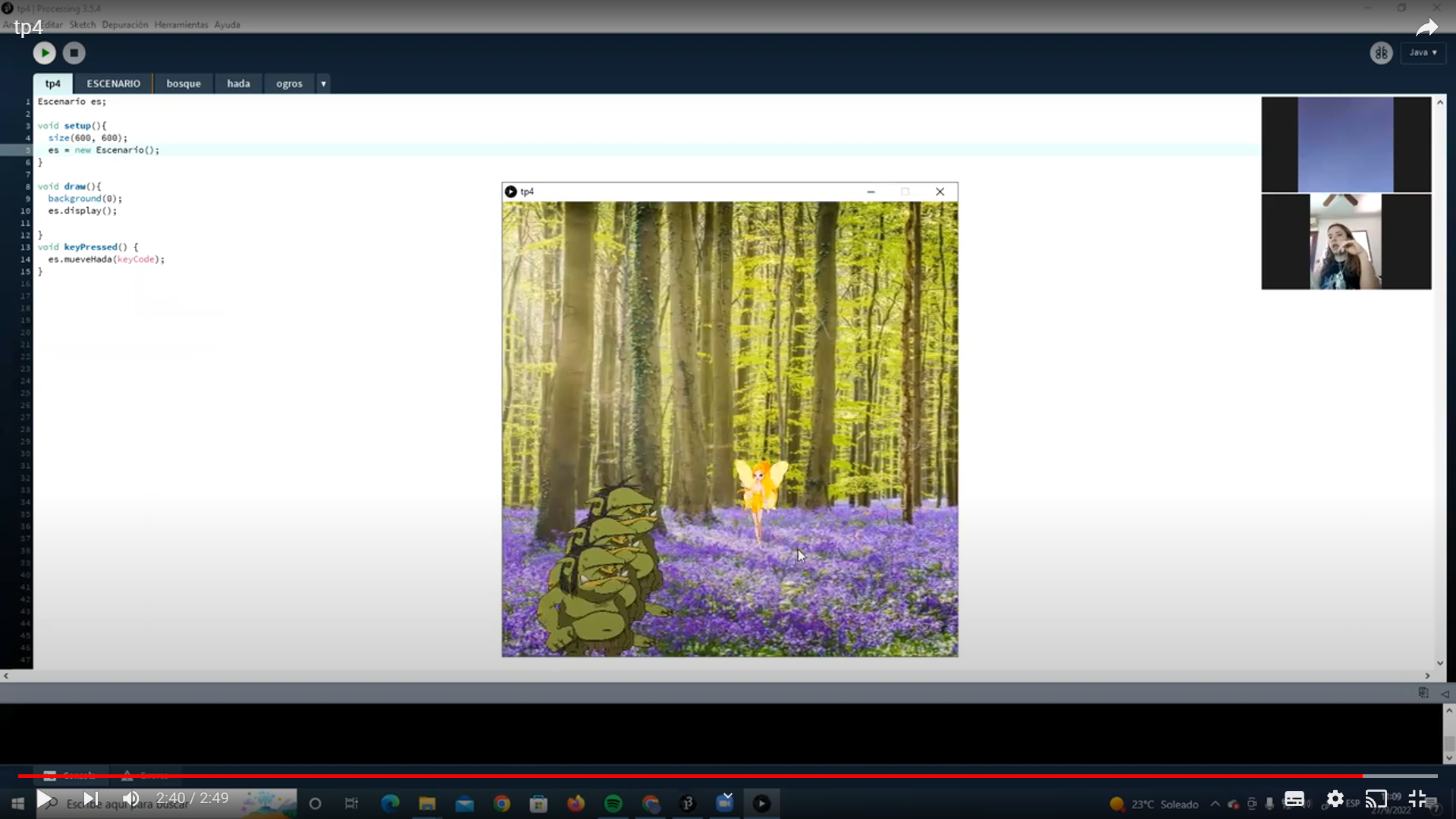Switch to the bosque tab

184,83
